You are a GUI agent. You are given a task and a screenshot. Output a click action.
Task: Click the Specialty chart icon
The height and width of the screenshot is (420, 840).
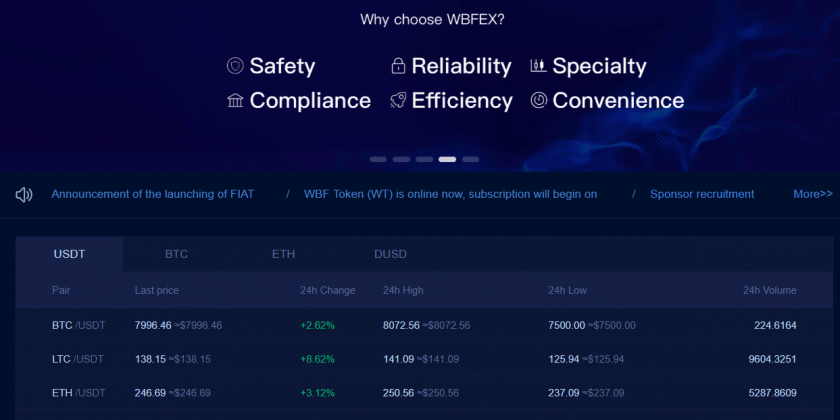click(538, 67)
